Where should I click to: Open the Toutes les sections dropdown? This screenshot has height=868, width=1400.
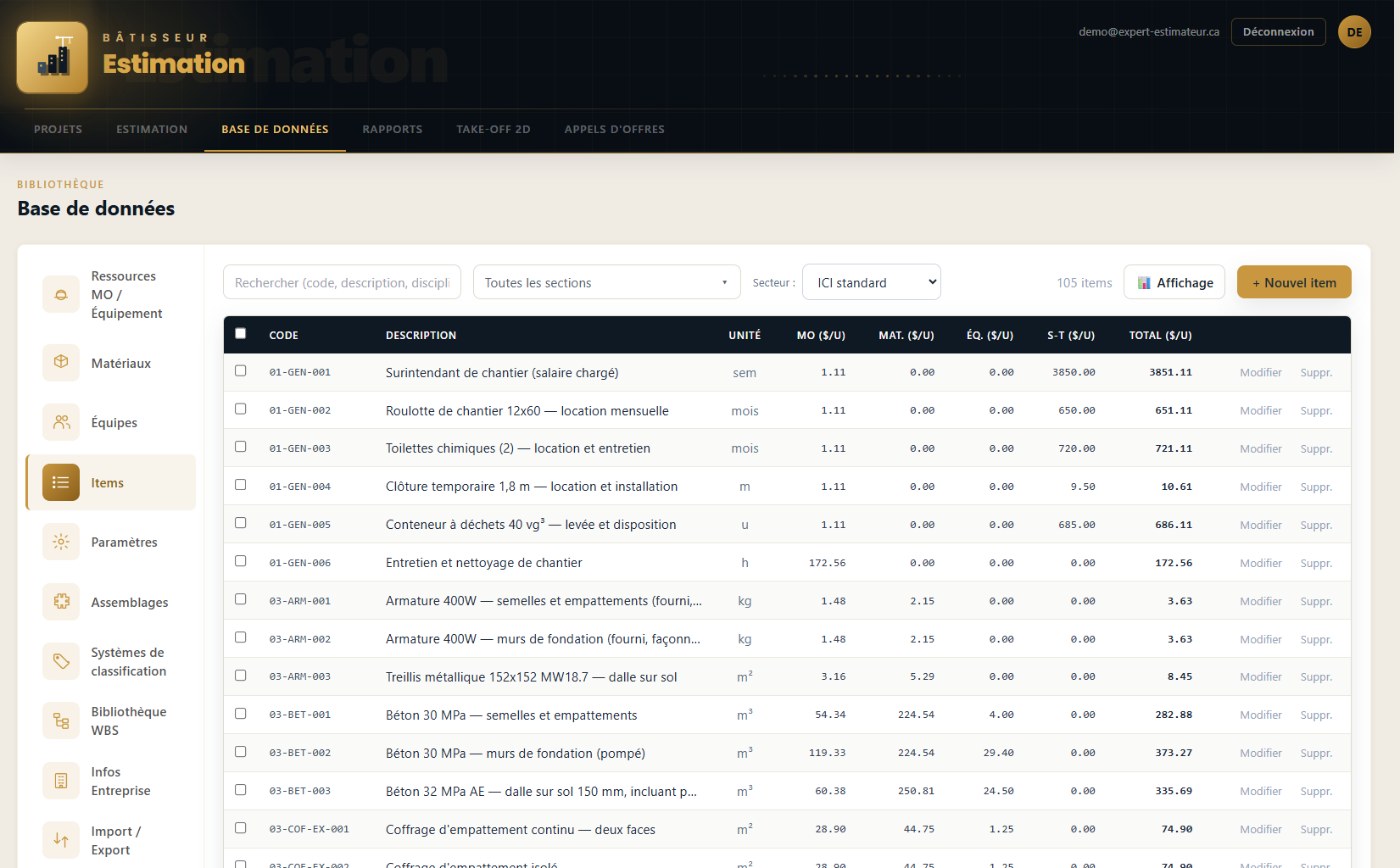point(607,282)
